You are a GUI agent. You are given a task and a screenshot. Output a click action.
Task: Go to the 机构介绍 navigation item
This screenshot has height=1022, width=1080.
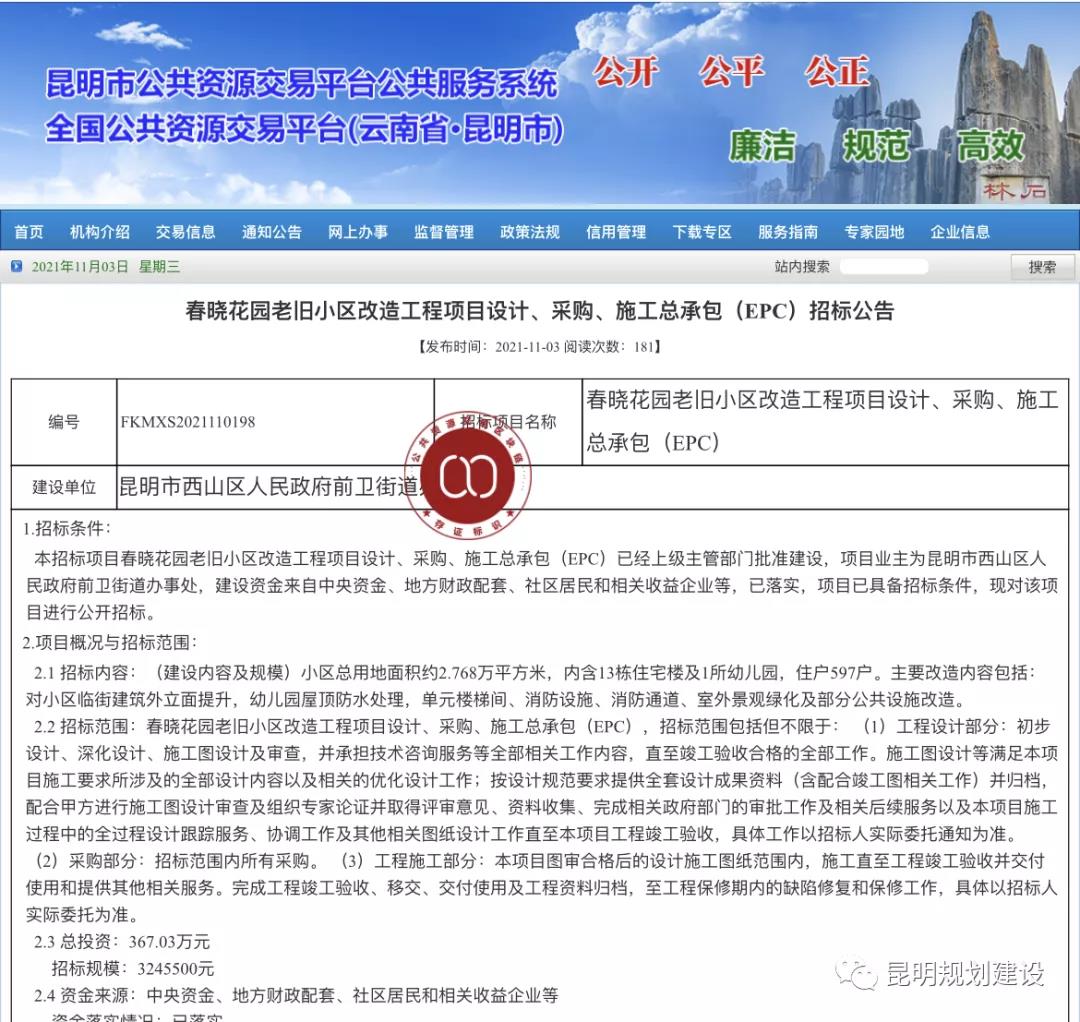100,232
